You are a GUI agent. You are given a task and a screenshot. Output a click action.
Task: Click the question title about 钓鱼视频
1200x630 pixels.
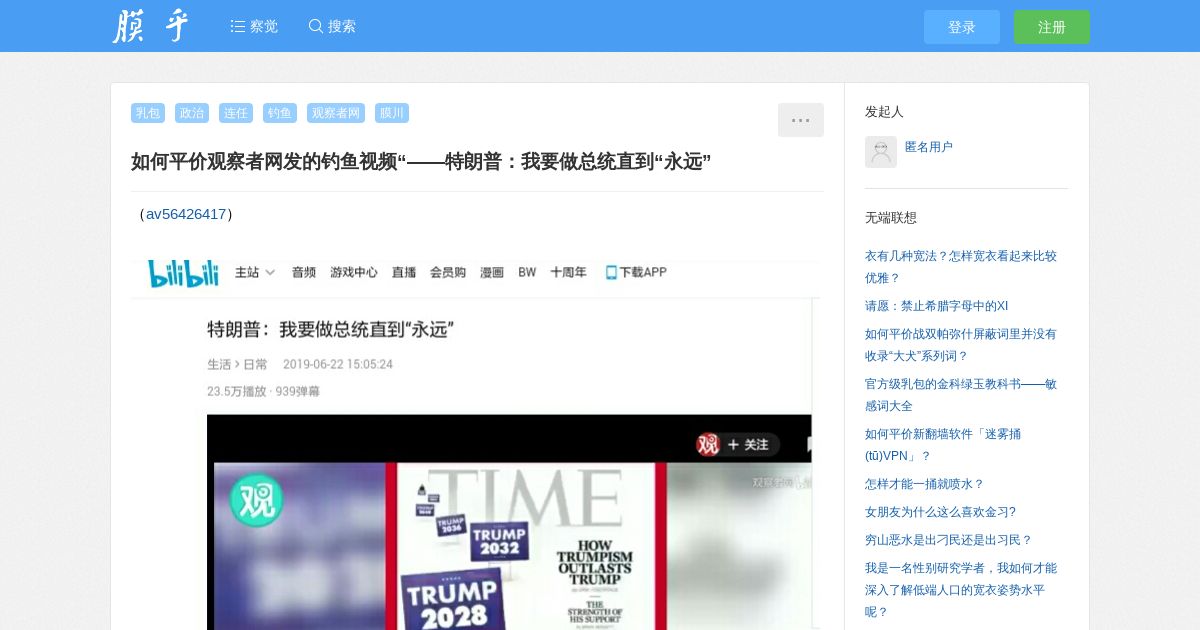coord(421,162)
